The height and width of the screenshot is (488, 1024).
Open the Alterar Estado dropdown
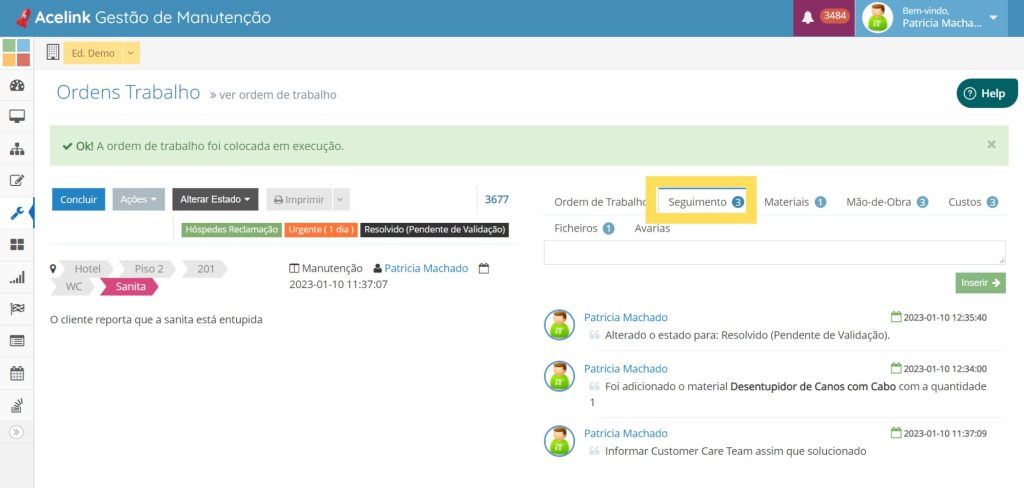click(x=215, y=200)
